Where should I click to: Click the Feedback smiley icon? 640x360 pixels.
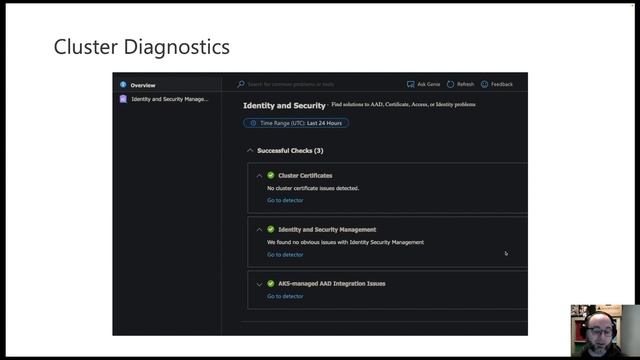484,84
